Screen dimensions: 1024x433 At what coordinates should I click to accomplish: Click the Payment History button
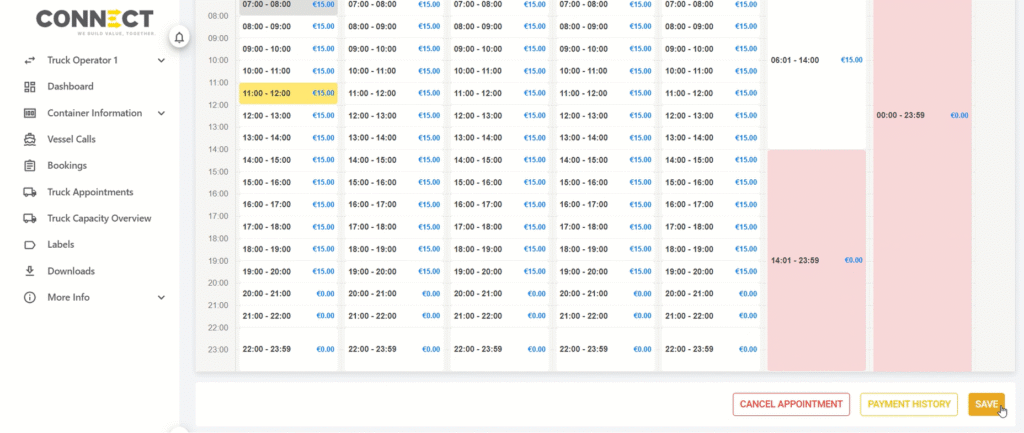pyautogui.click(x=908, y=404)
